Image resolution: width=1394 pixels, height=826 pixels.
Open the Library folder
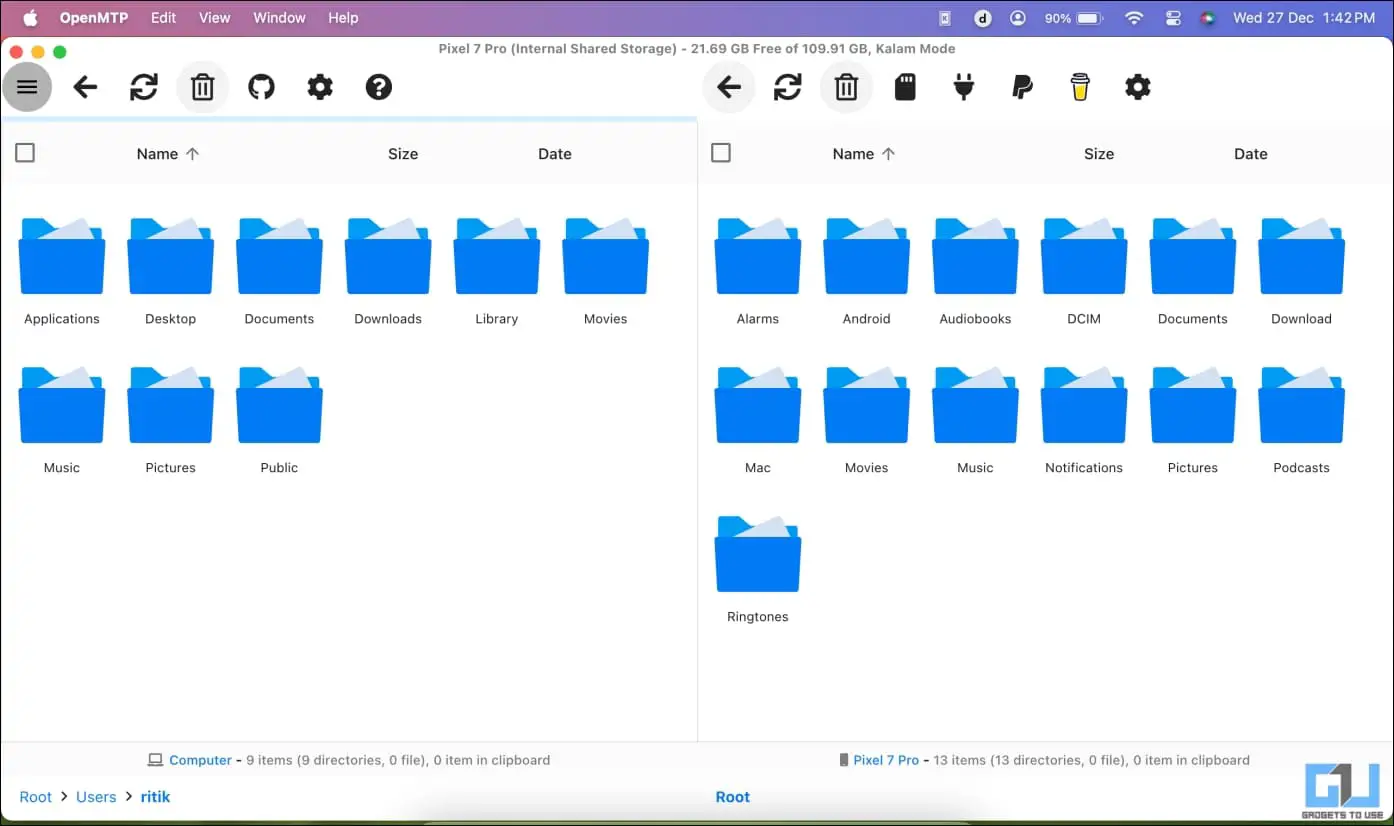click(497, 272)
